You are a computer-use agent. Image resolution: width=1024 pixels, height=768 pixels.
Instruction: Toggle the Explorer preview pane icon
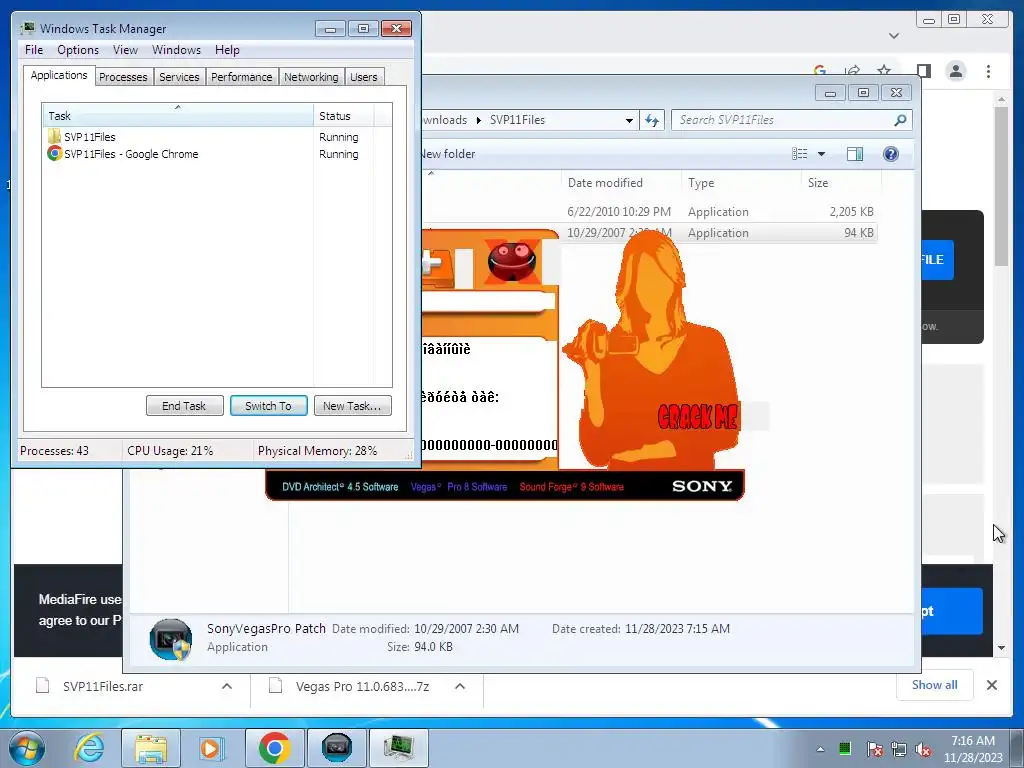pyautogui.click(x=854, y=154)
